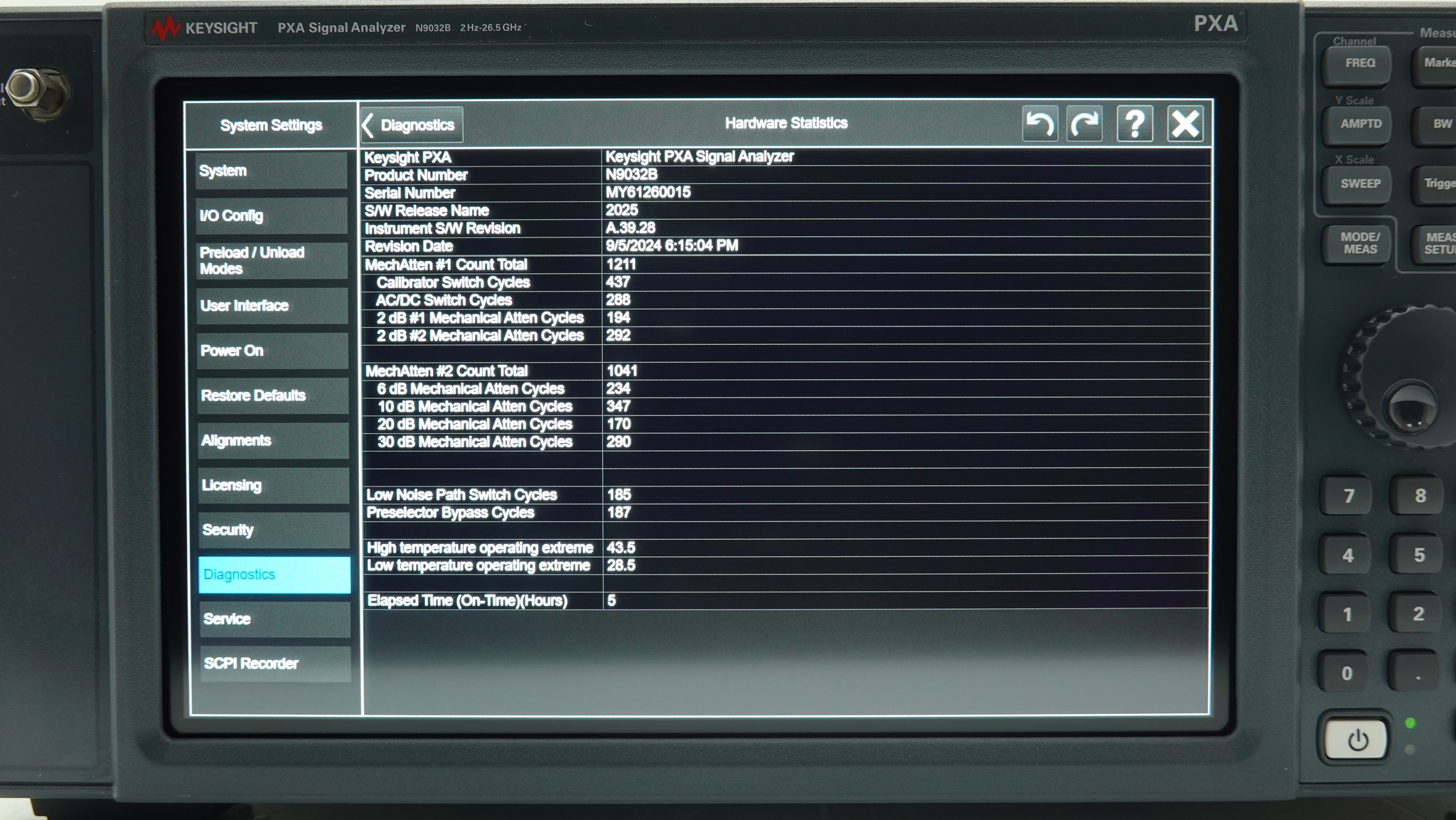Click numeric keypad key 8
The width and height of the screenshot is (1456, 820).
[1418, 496]
